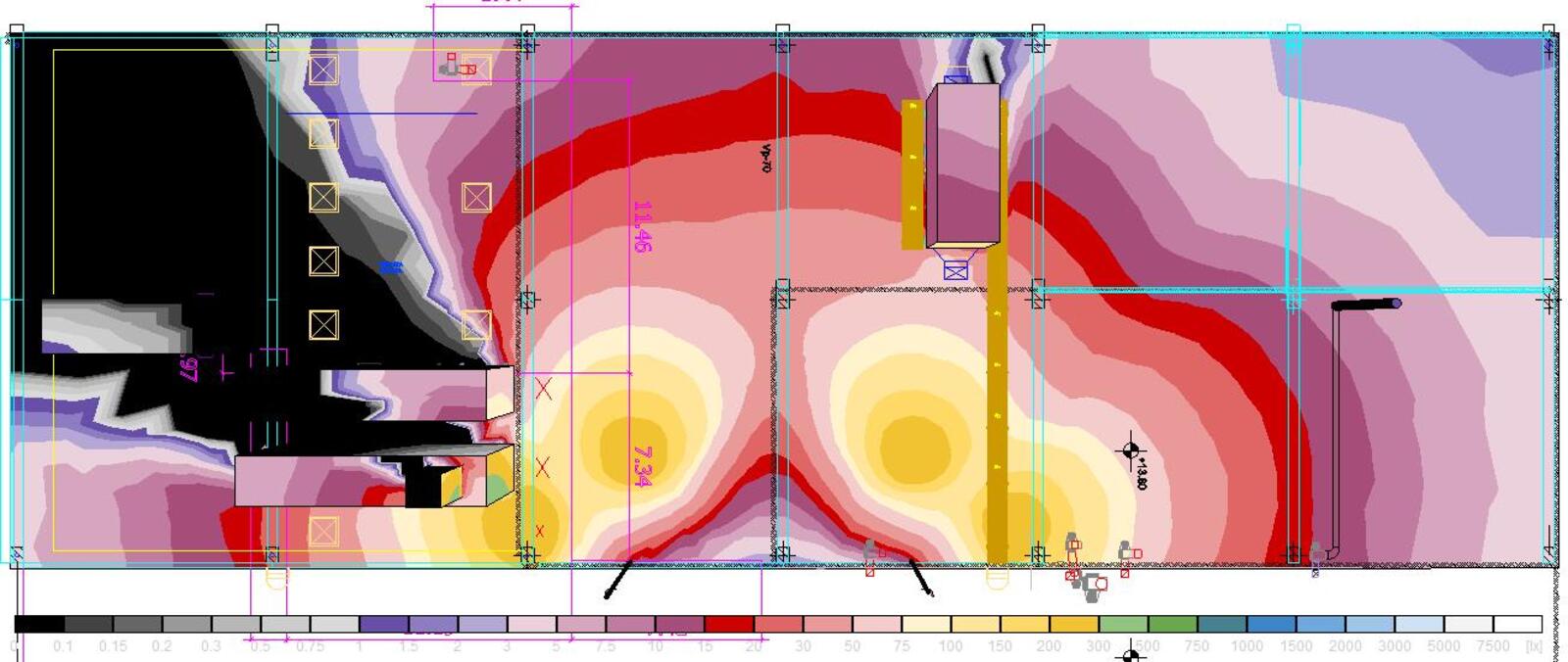Click the L-shaped black pipe object

tap(1337, 421)
